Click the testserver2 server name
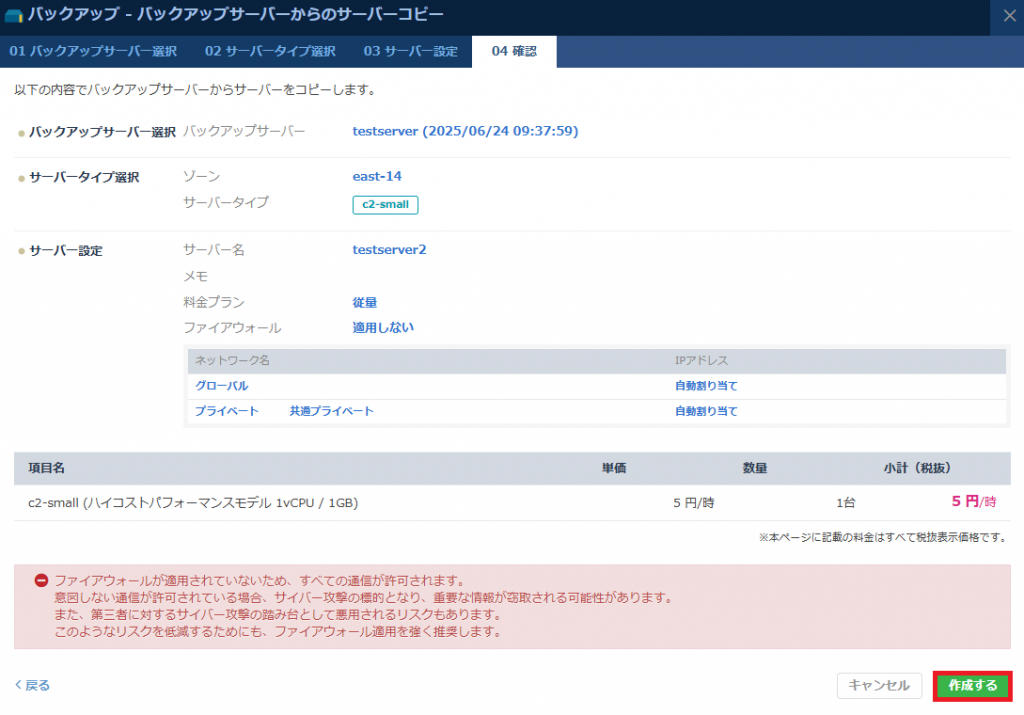This screenshot has height=715, width=1024. 389,249
